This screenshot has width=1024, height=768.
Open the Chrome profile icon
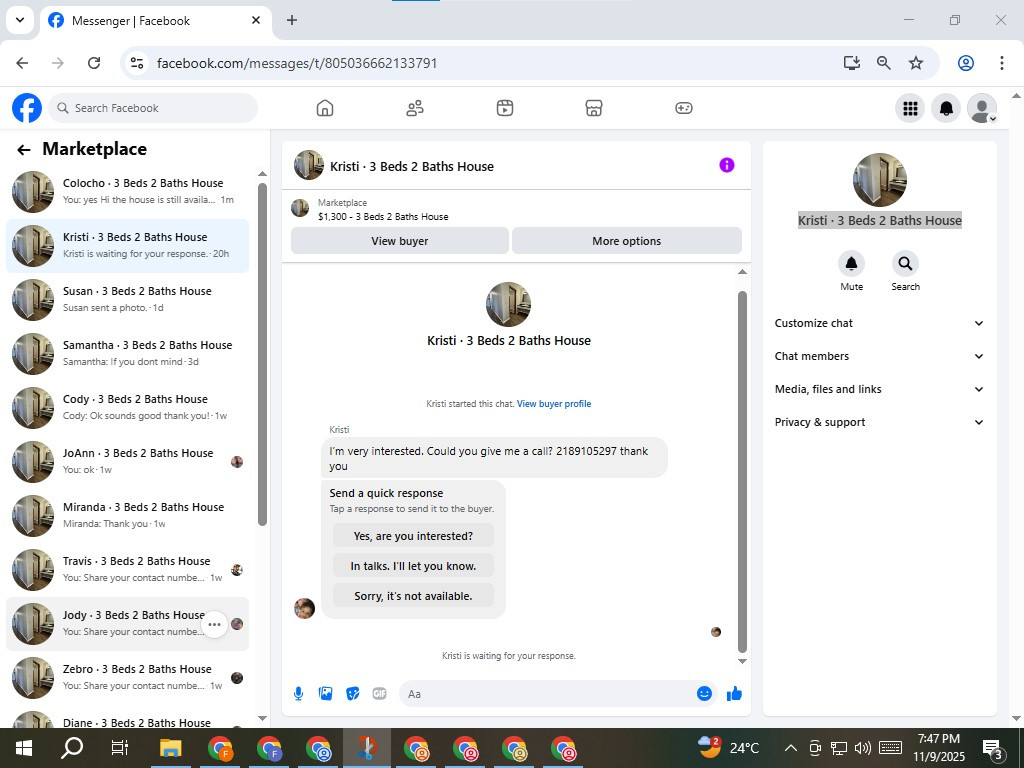click(966, 63)
